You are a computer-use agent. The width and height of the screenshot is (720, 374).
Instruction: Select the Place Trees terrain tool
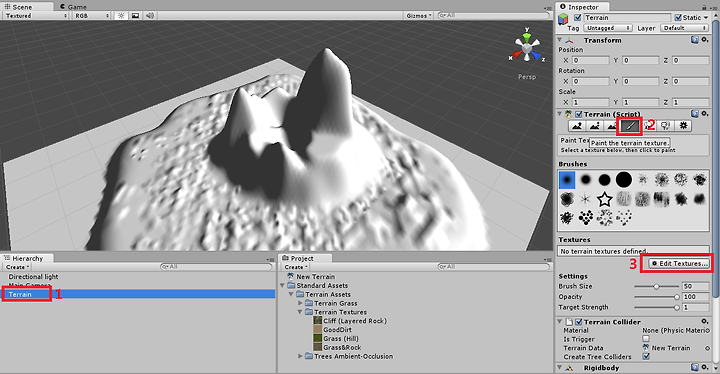tap(648, 125)
